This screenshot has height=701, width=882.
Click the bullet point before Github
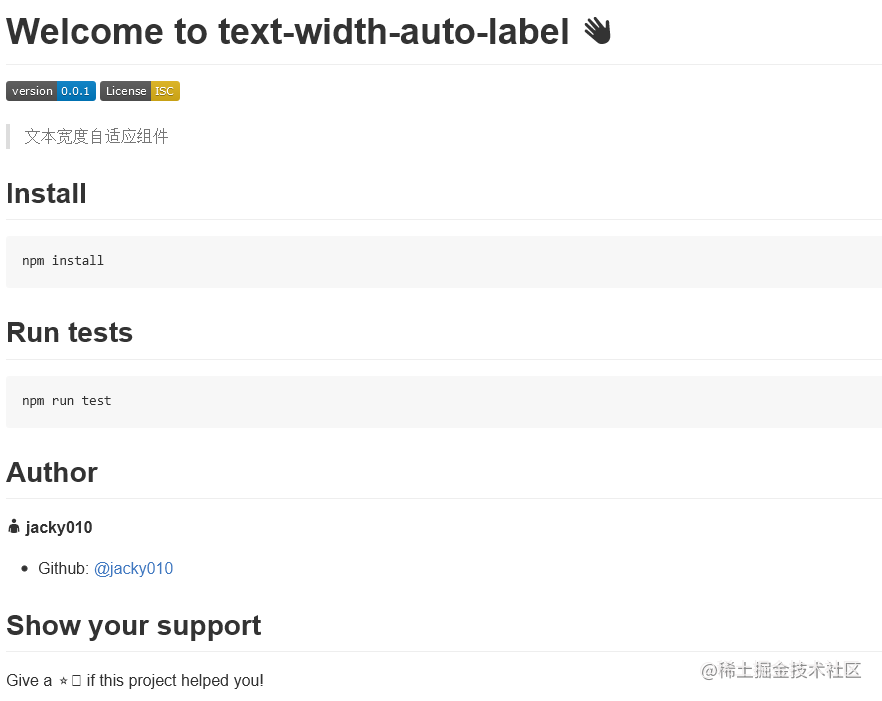point(24,569)
